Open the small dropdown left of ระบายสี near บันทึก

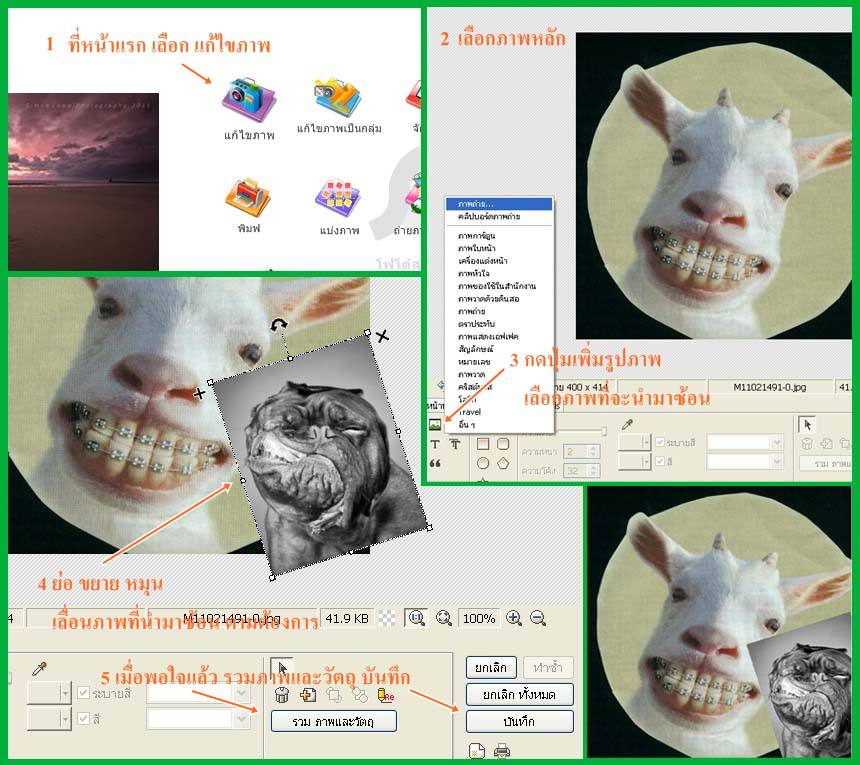pos(49,693)
